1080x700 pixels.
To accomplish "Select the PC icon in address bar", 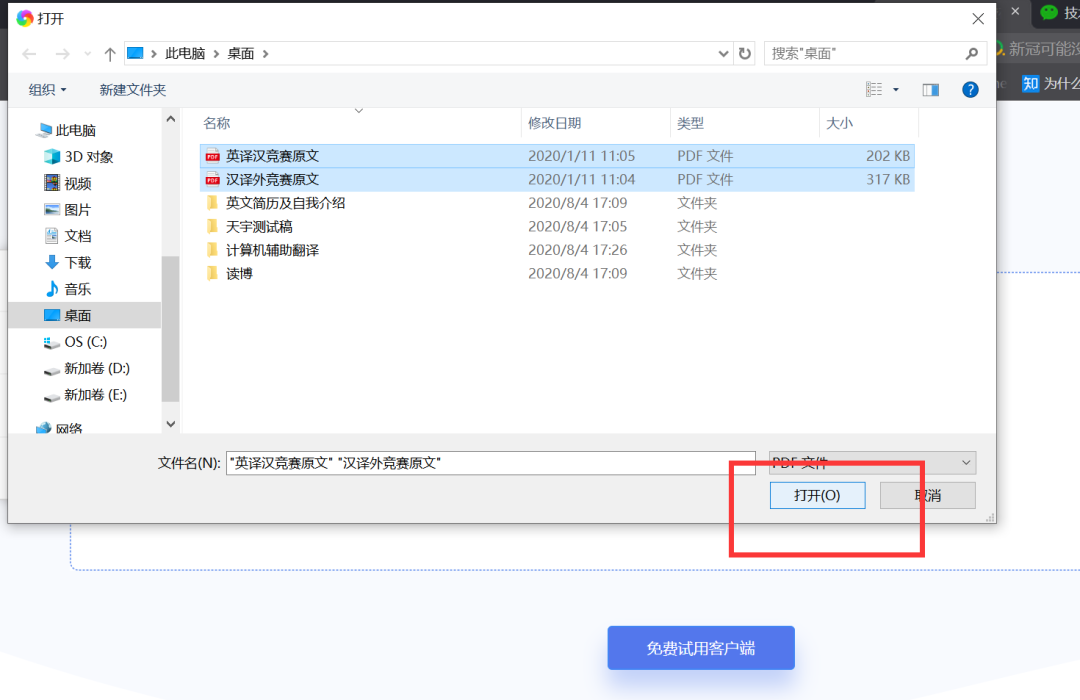I will pos(135,53).
